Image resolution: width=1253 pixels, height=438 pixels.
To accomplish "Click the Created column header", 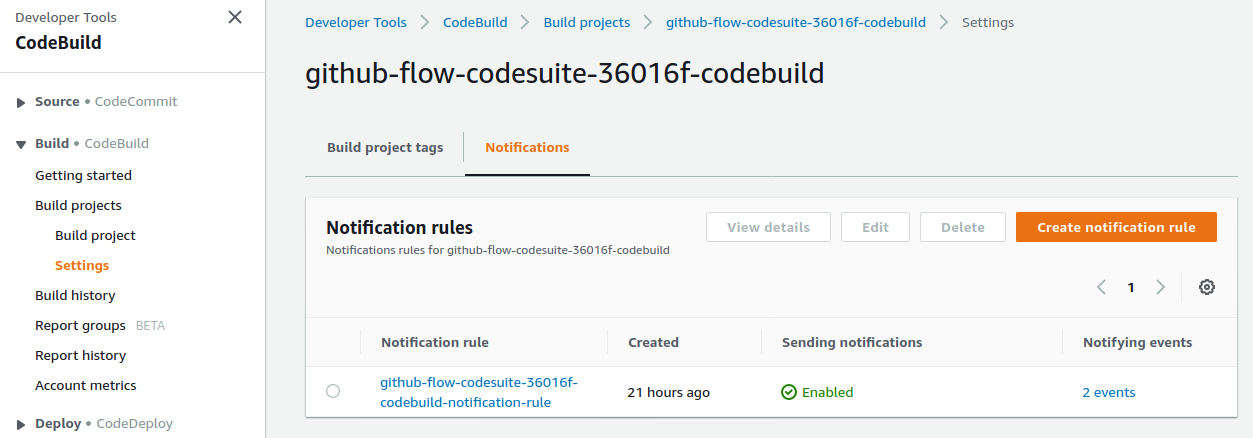I will click(653, 342).
